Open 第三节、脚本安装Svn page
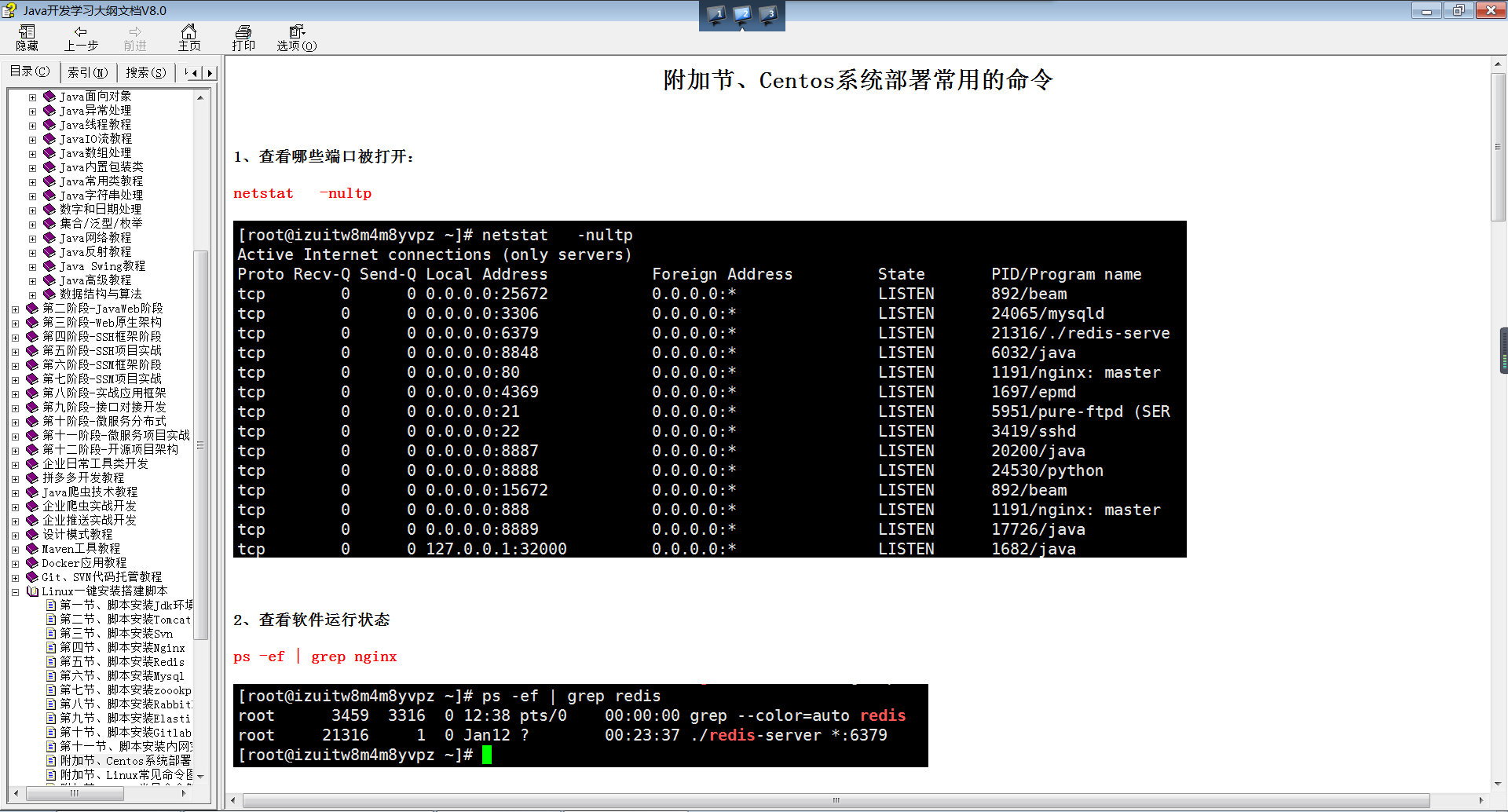The height and width of the screenshot is (812, 1508). [x=116, y=634]
